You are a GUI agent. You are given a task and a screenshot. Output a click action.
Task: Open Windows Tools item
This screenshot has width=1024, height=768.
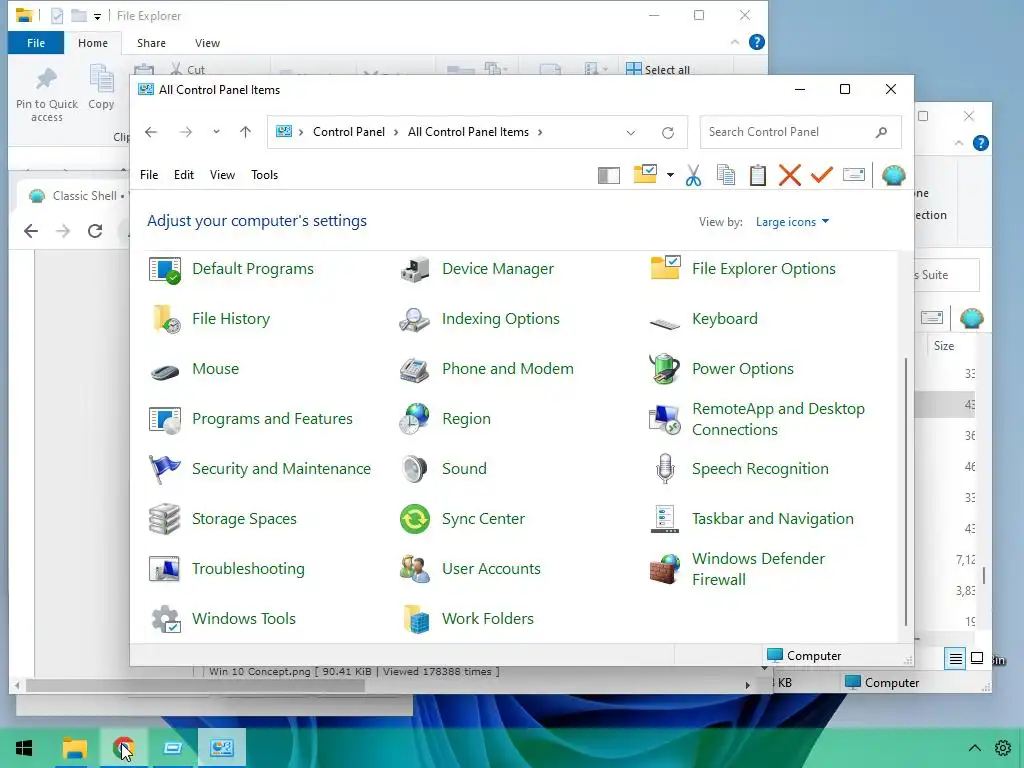tap(222, 619)
